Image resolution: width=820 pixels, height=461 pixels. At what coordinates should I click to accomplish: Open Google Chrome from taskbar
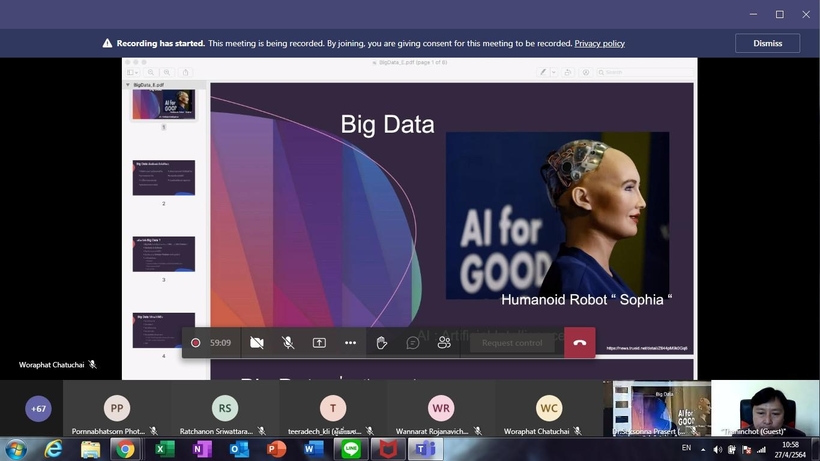125,450
